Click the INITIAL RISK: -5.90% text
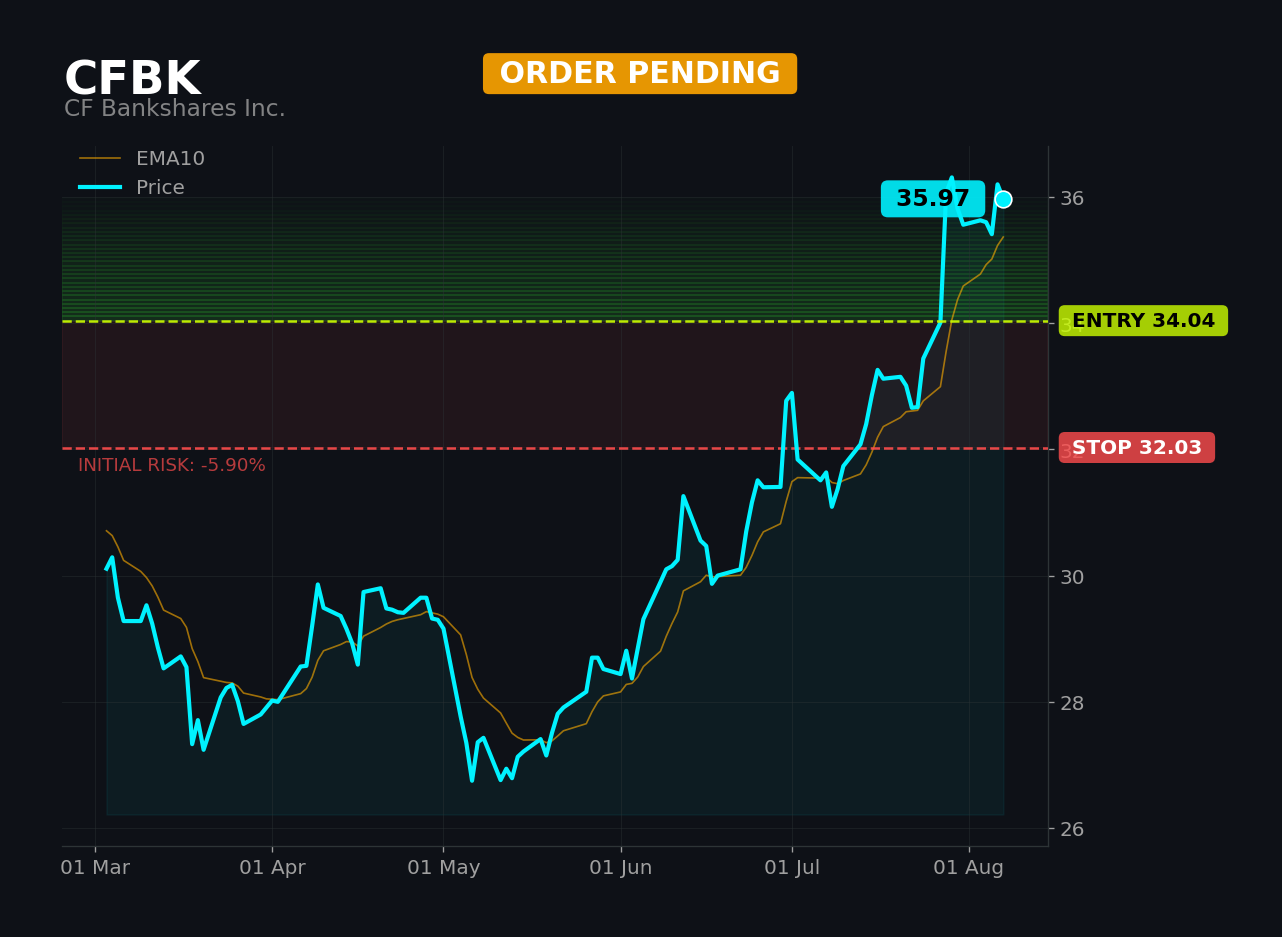Viewport: 1282px width, 937px height. 172,466
